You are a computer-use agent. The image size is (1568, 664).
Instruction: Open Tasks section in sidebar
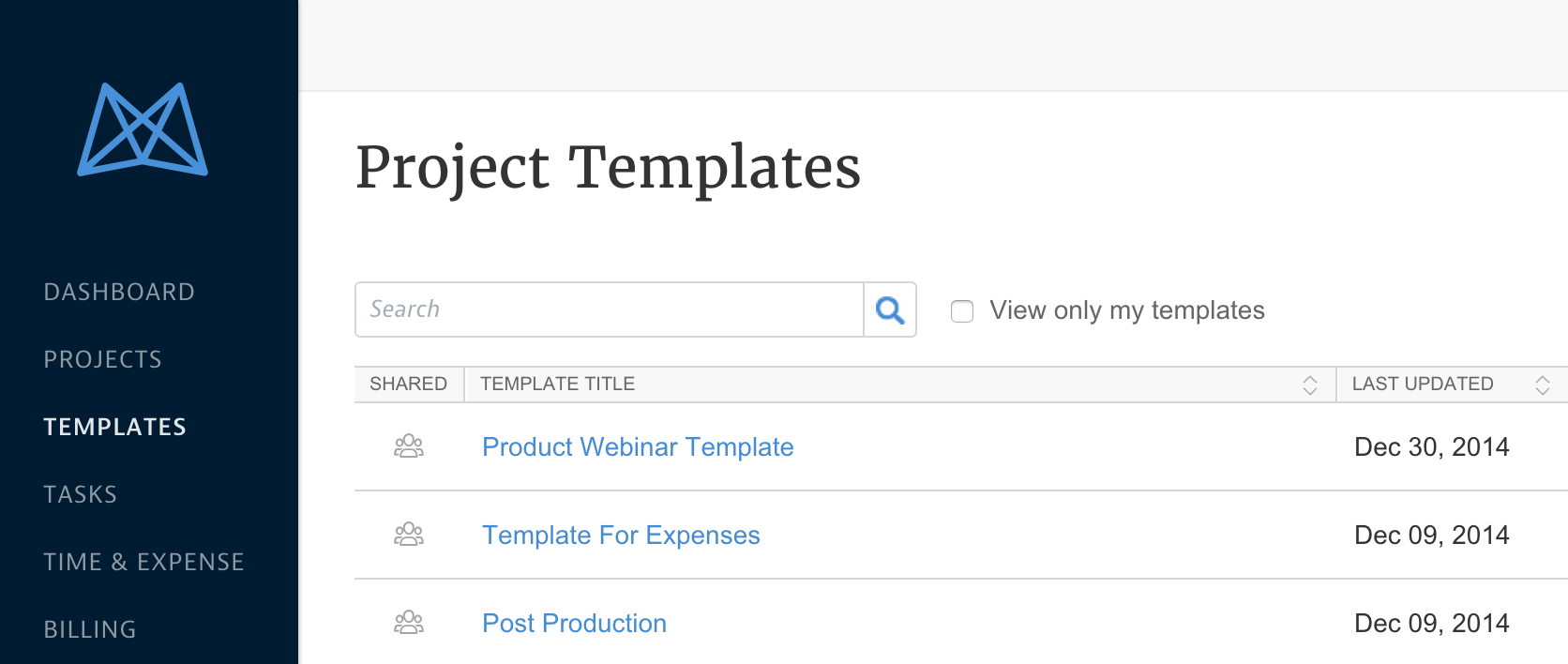point(81,494)
